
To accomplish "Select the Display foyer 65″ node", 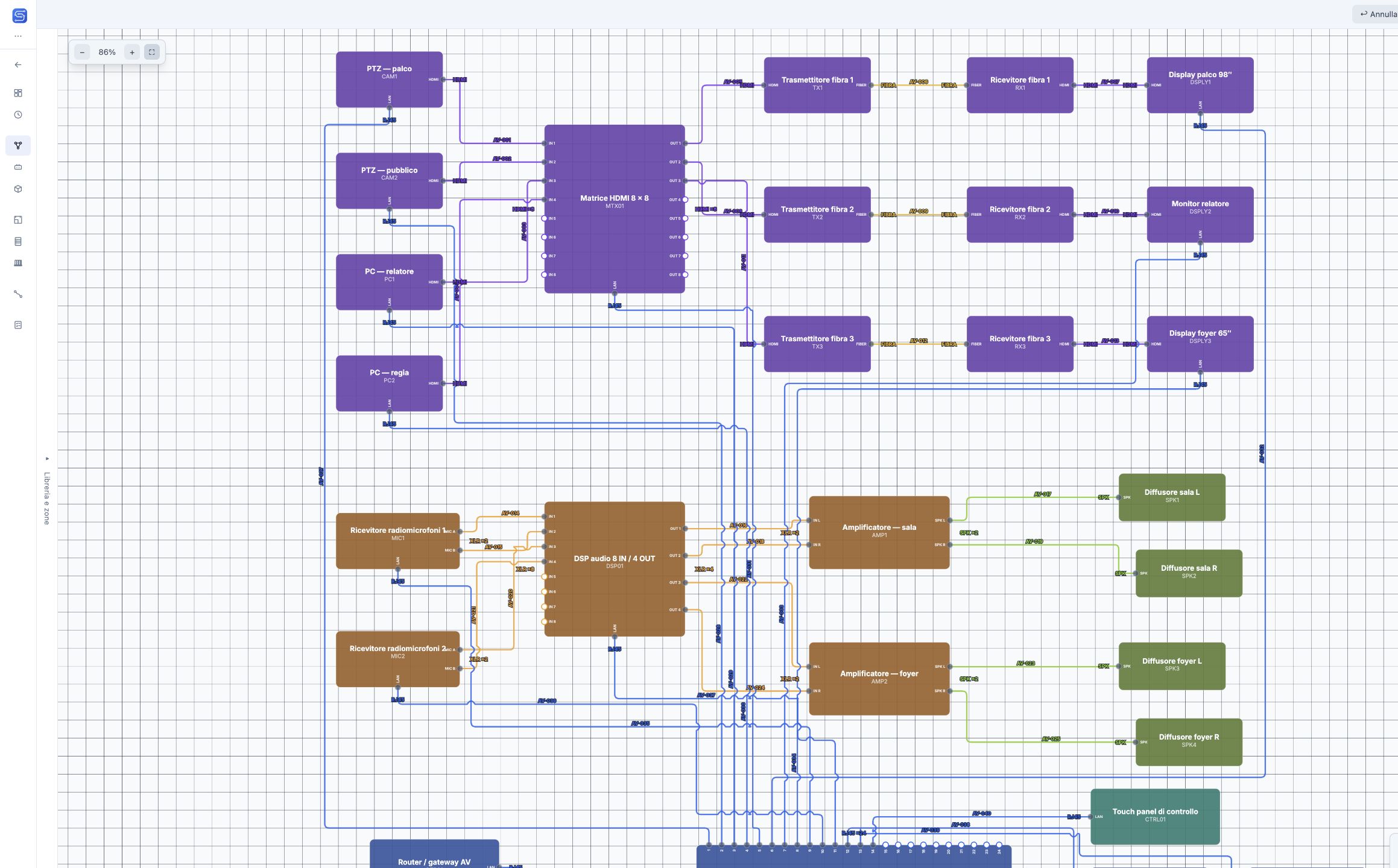I will coord(1200,344).
